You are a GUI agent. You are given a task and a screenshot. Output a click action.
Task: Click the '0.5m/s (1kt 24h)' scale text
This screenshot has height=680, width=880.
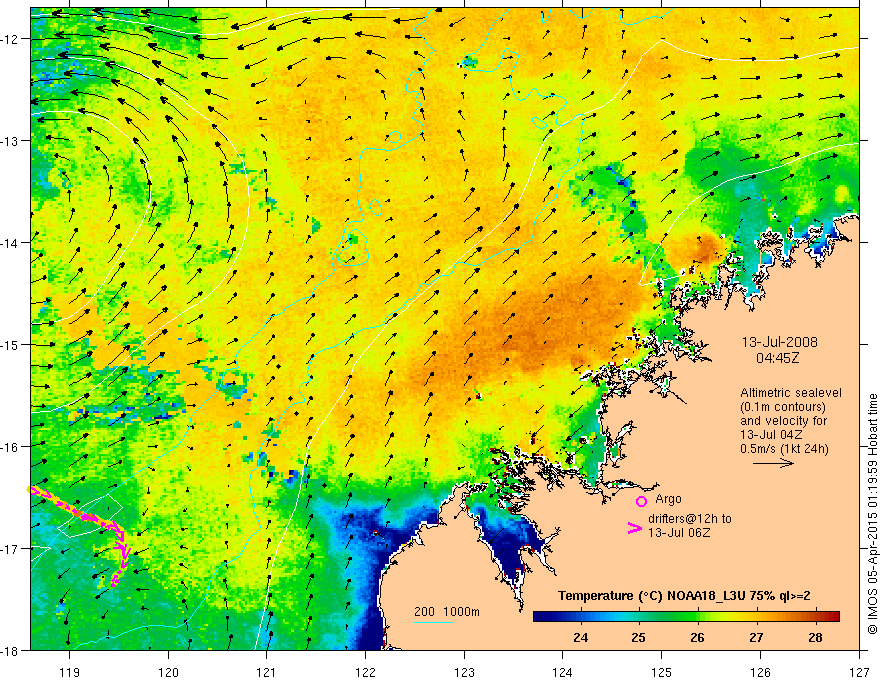pos(784,449)
